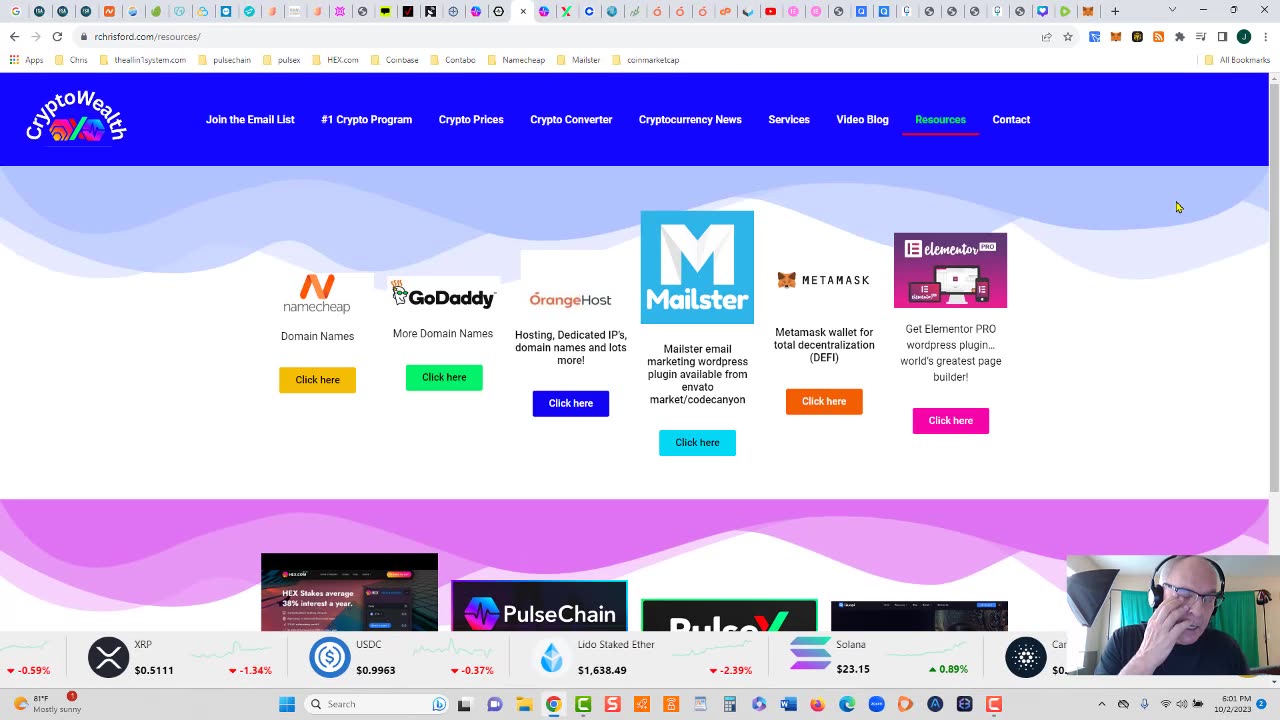The image size is (1280, 720).
Task: Open the Contact nav item
Action: tap(1011, 119)
